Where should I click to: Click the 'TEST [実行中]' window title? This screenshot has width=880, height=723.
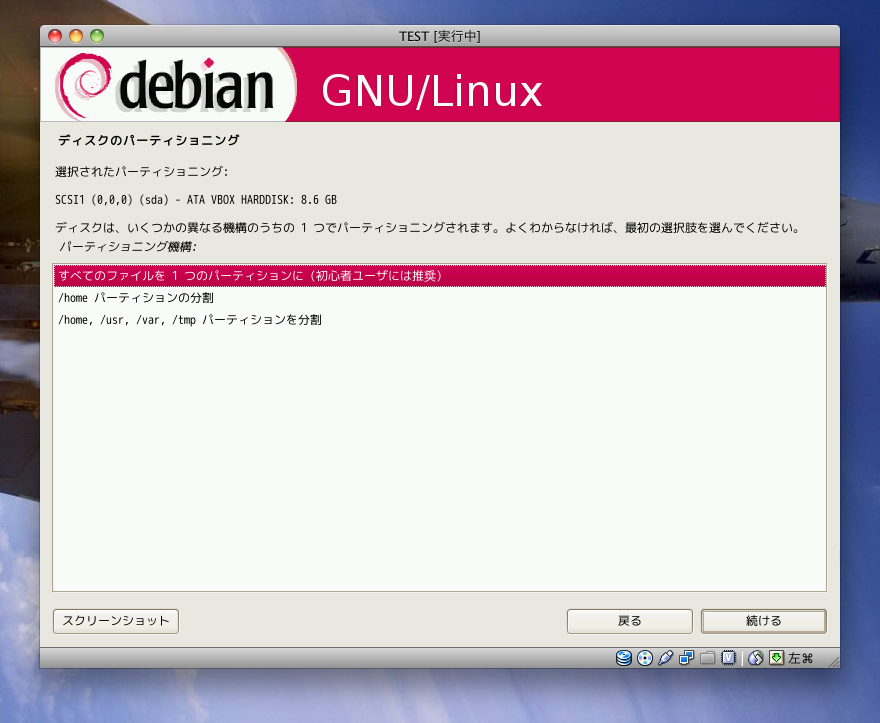click(x=439, y=36)
